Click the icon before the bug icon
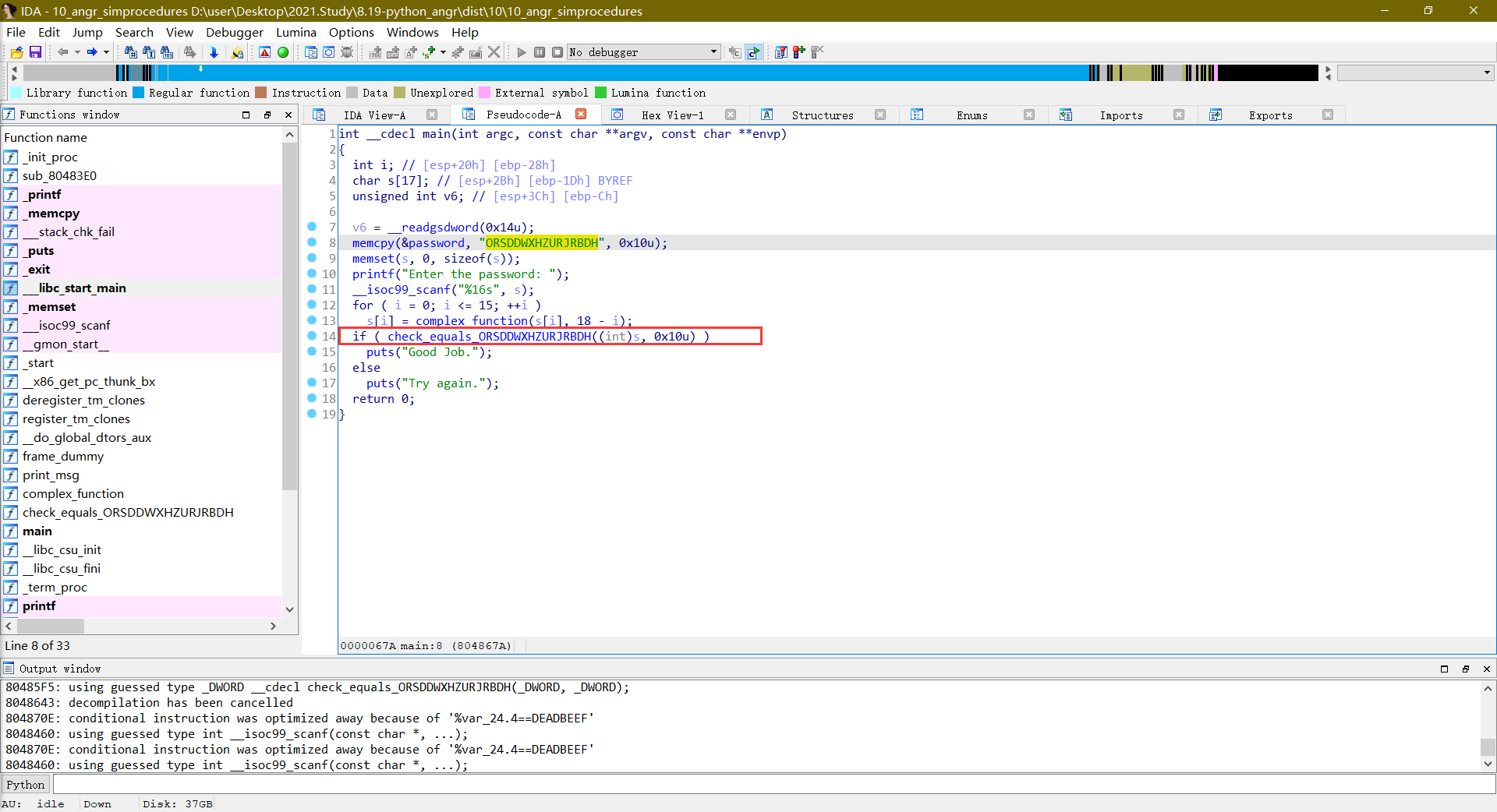 click(x=329, y=52)
